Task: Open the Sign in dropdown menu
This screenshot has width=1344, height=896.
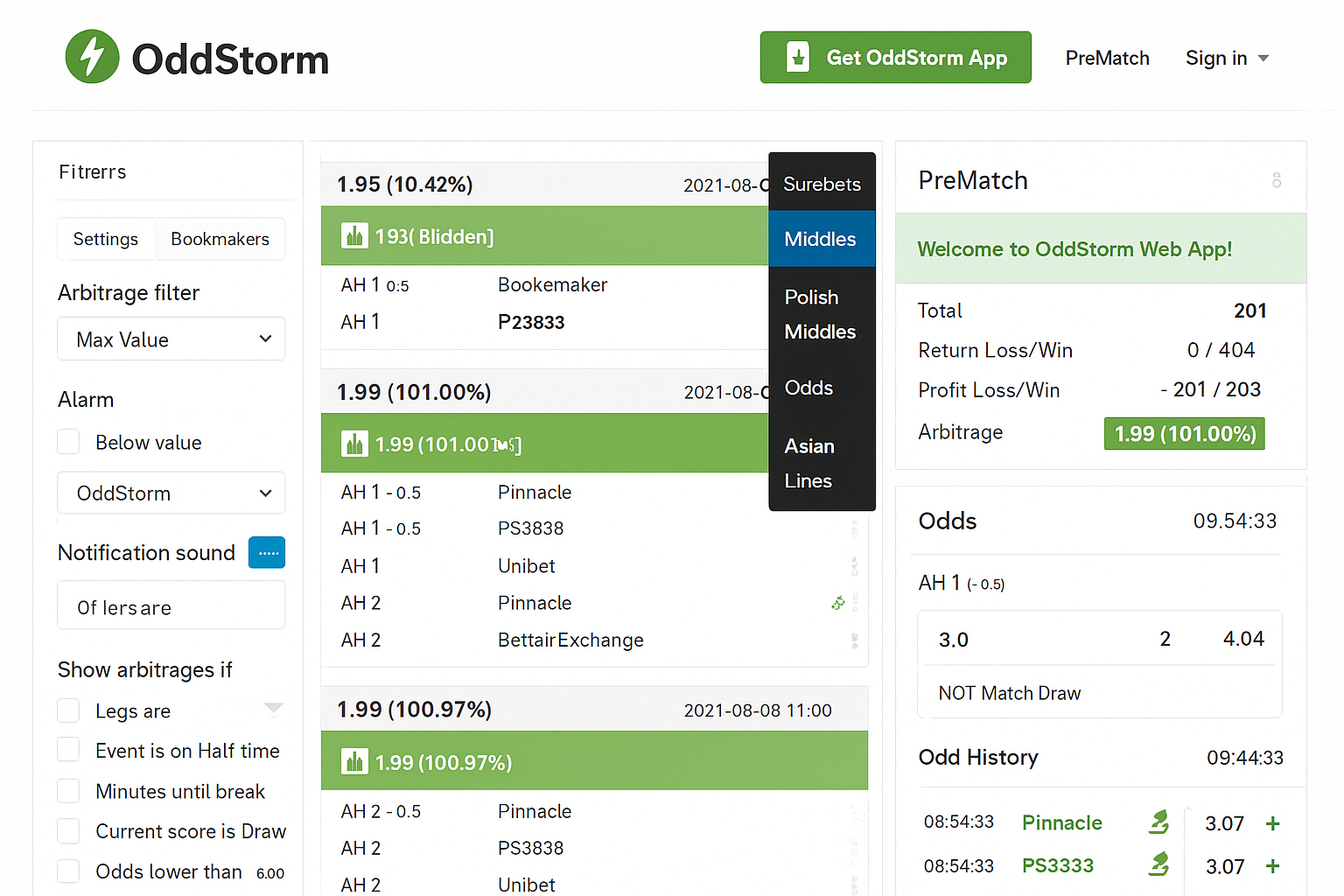Action: [x=1226, y=59]
